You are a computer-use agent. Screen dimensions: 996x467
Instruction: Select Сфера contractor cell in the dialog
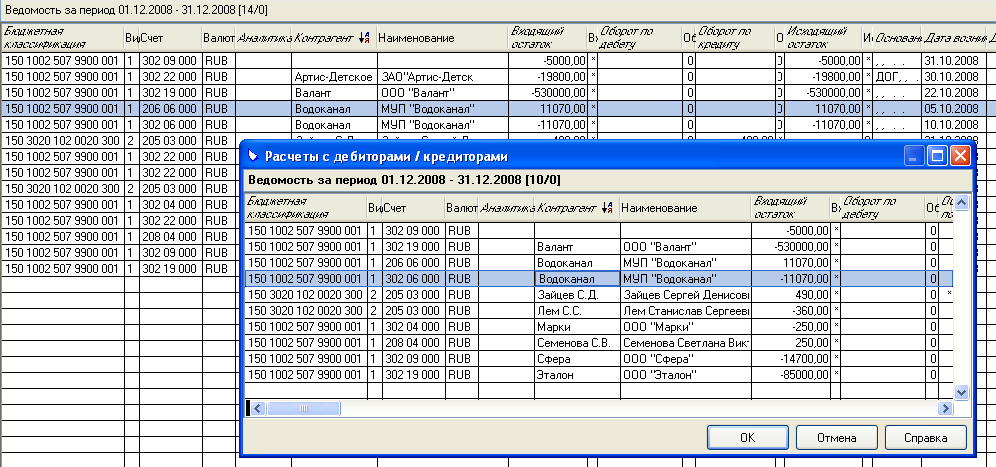tap(577, 359)
